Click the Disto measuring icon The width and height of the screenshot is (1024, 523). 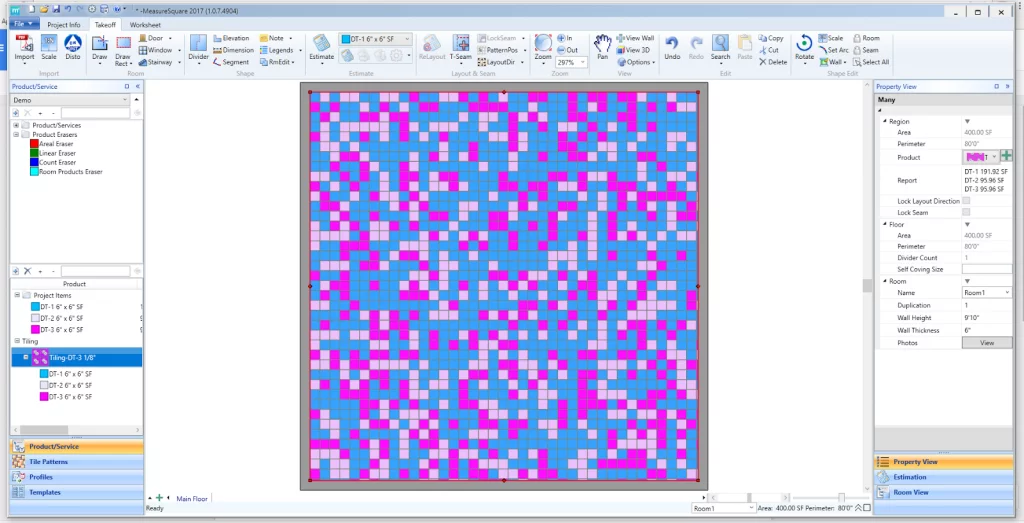(x=73, y=45)
